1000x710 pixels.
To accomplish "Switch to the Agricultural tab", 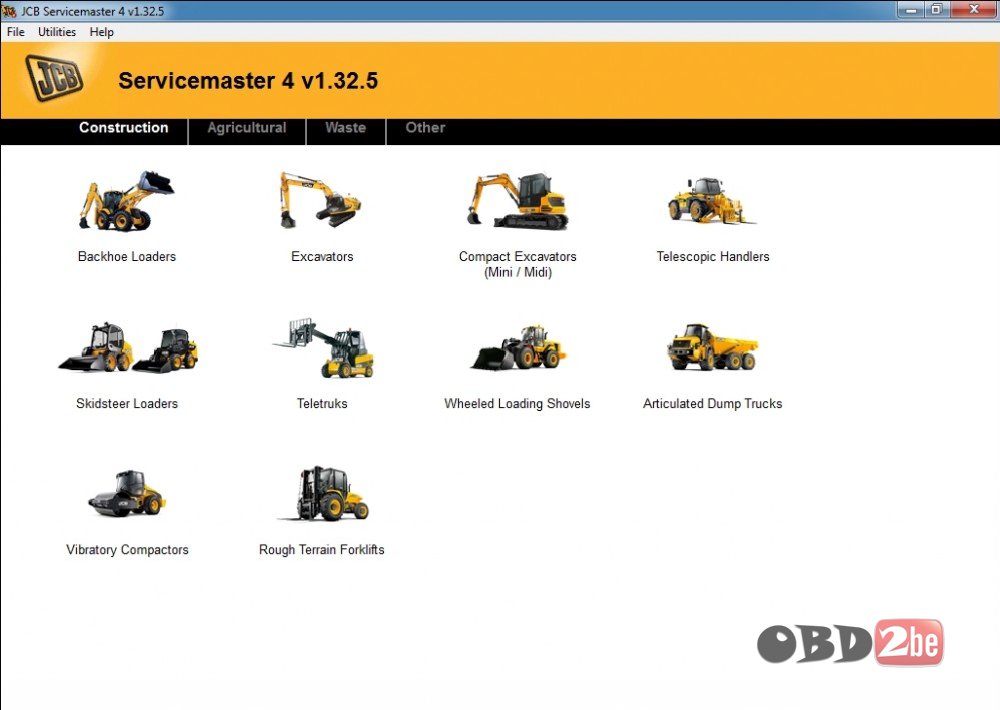I will tap(247, 128).
